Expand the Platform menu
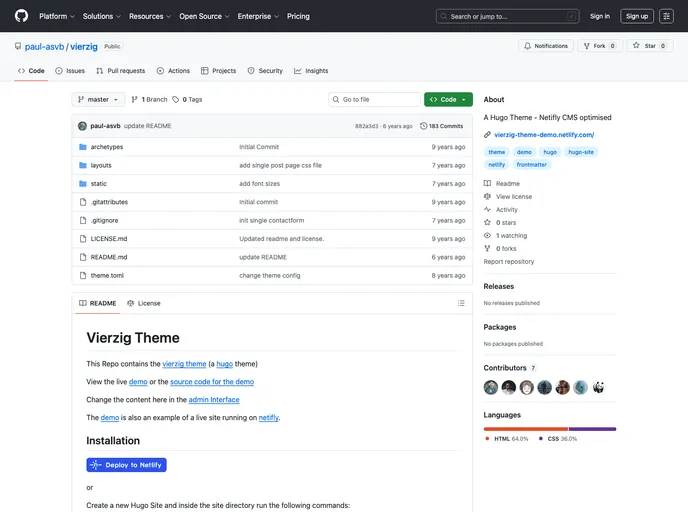This screenshot has width=688, height=512. click(57, 16)
